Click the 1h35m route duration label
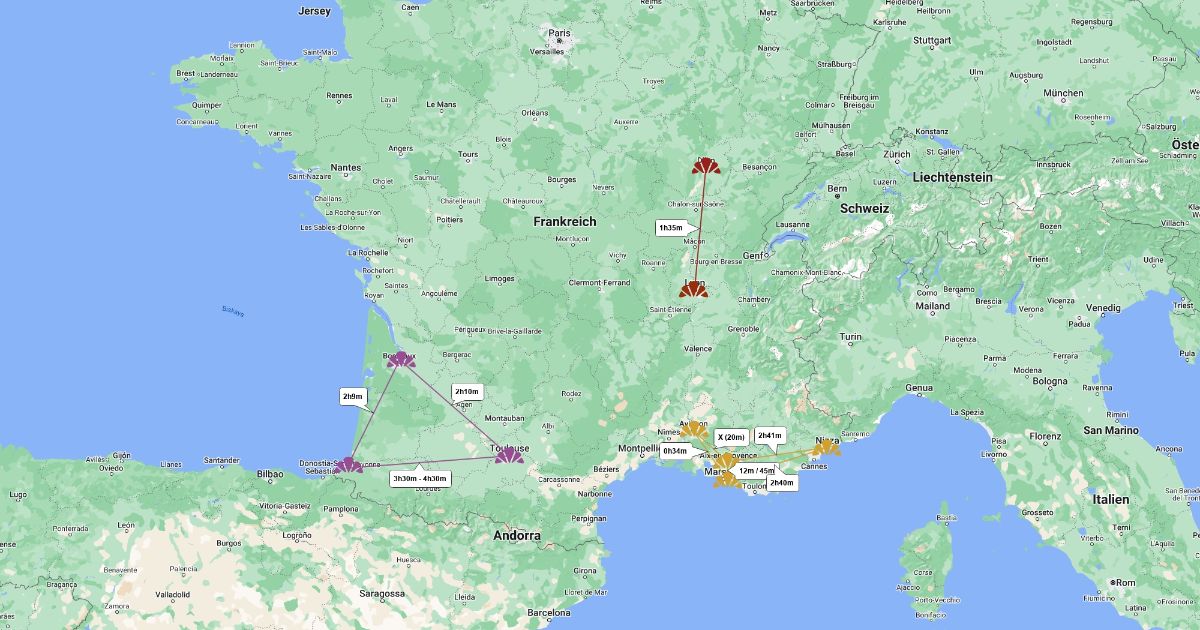Screen dimensions: 1200x630 [x=671, y=228]
